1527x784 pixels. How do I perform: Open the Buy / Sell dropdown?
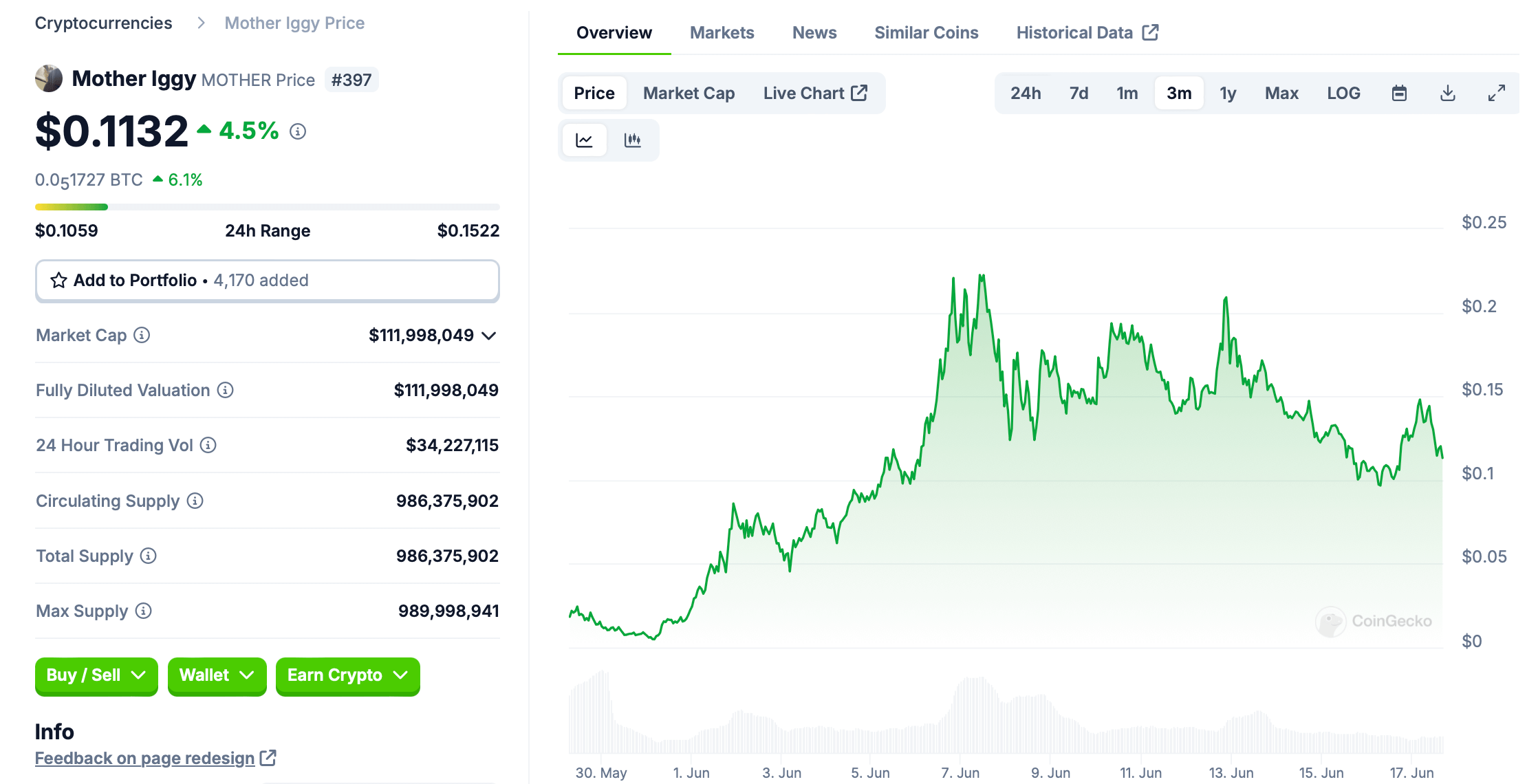pos(96,675)
